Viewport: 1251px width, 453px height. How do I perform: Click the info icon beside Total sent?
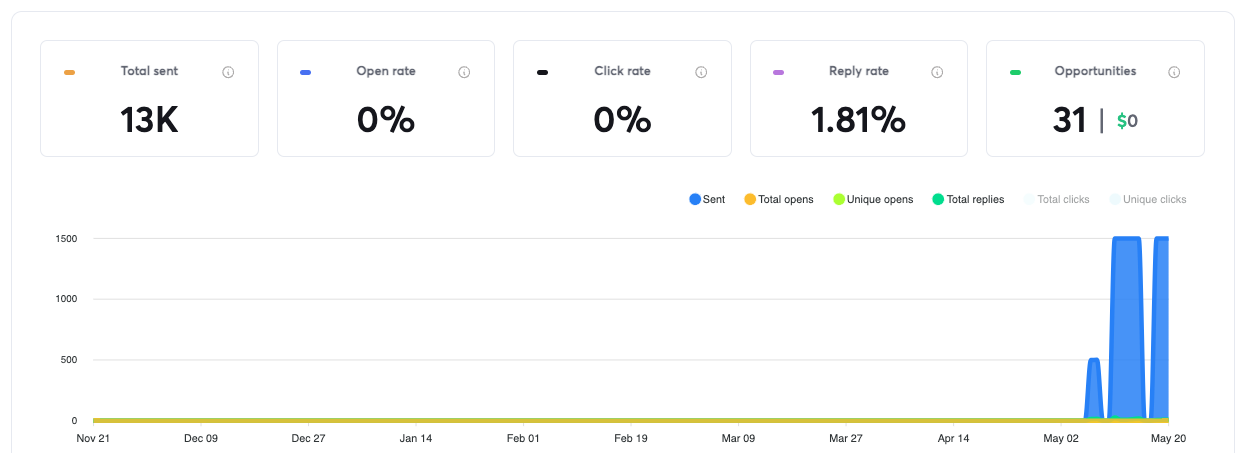pos(228,72)
